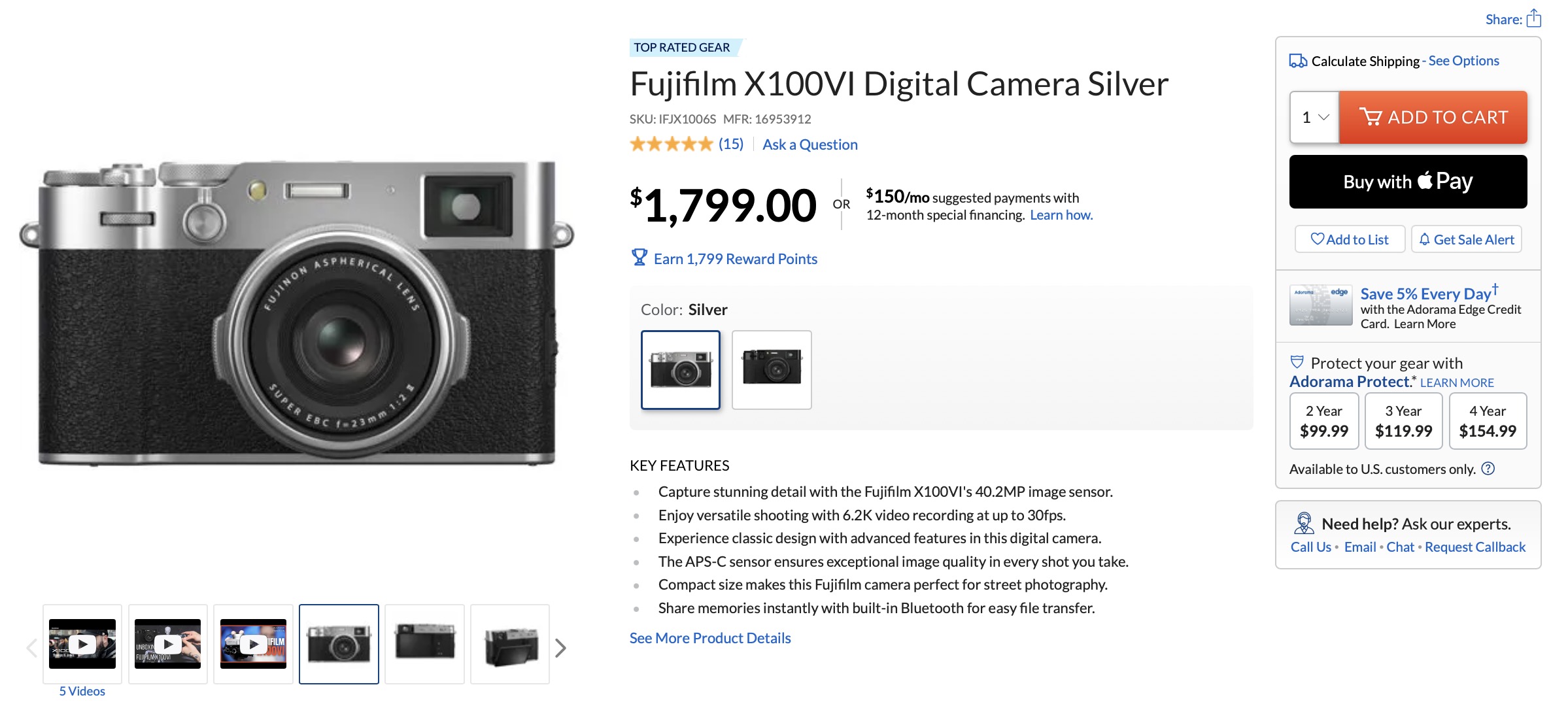
Task: Play the first product video thumbnail
Action: click(82, 644)
